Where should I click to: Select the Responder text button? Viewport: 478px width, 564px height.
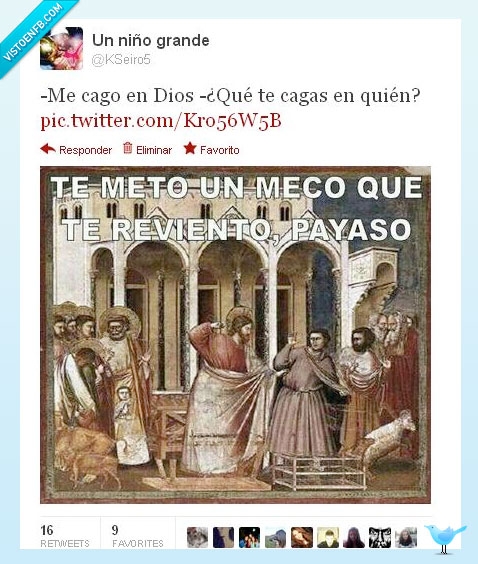[x=85, y=150]
